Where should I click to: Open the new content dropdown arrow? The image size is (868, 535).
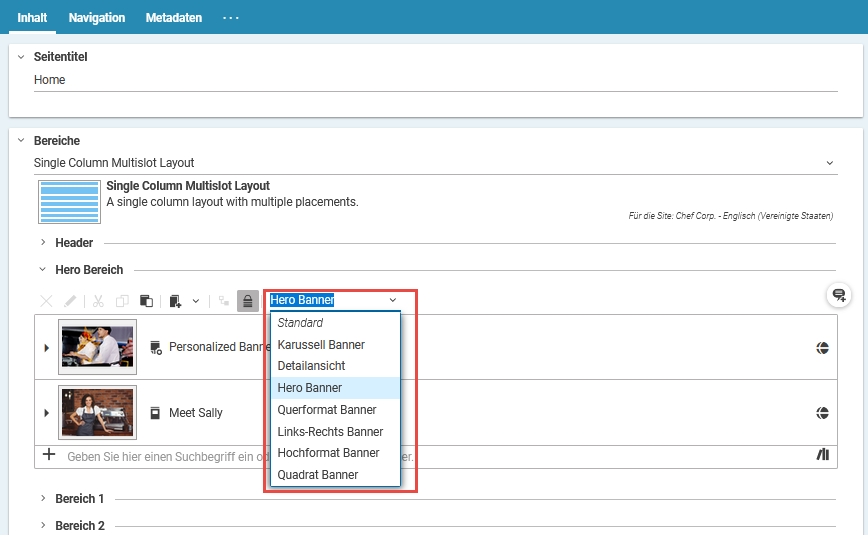pos(196,301)
